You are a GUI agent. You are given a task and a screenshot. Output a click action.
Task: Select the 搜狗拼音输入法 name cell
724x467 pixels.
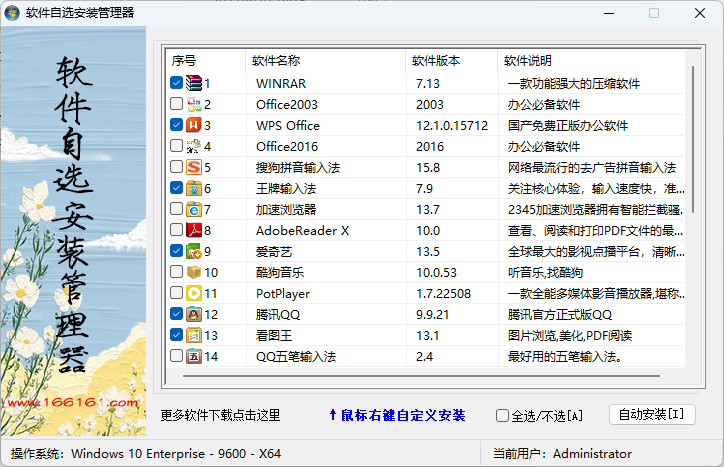click(298, 168)
